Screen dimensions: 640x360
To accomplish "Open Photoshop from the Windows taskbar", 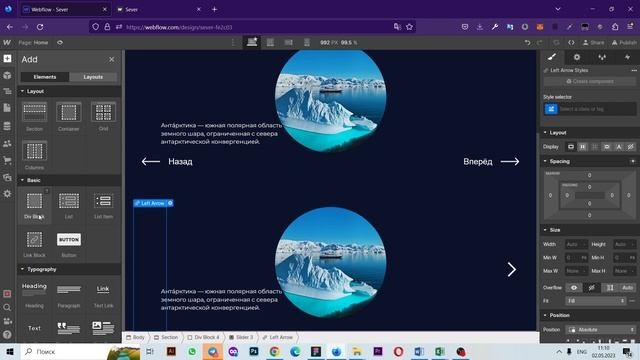I will coord(253,351).
